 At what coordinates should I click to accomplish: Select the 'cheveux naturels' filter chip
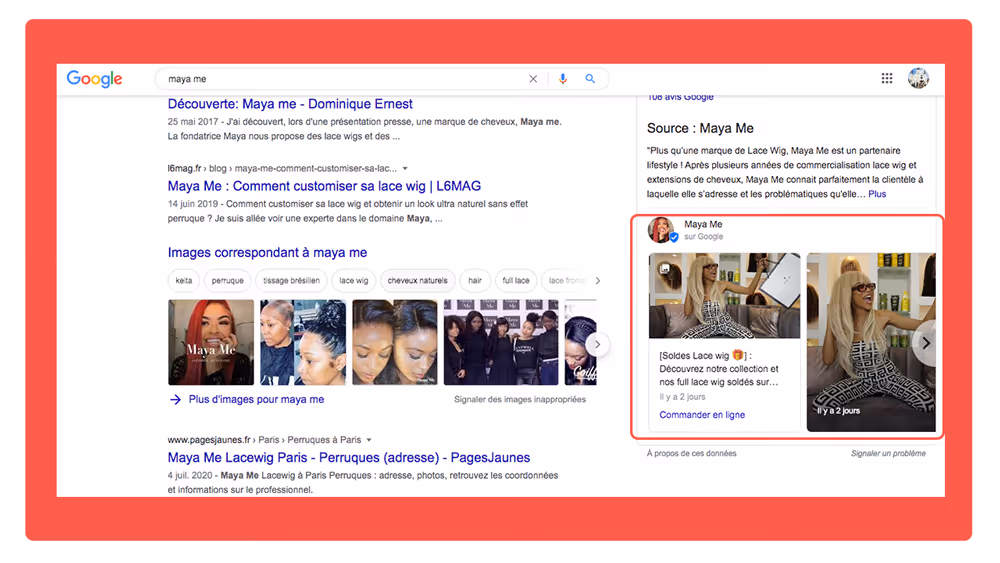pos(418,281)
